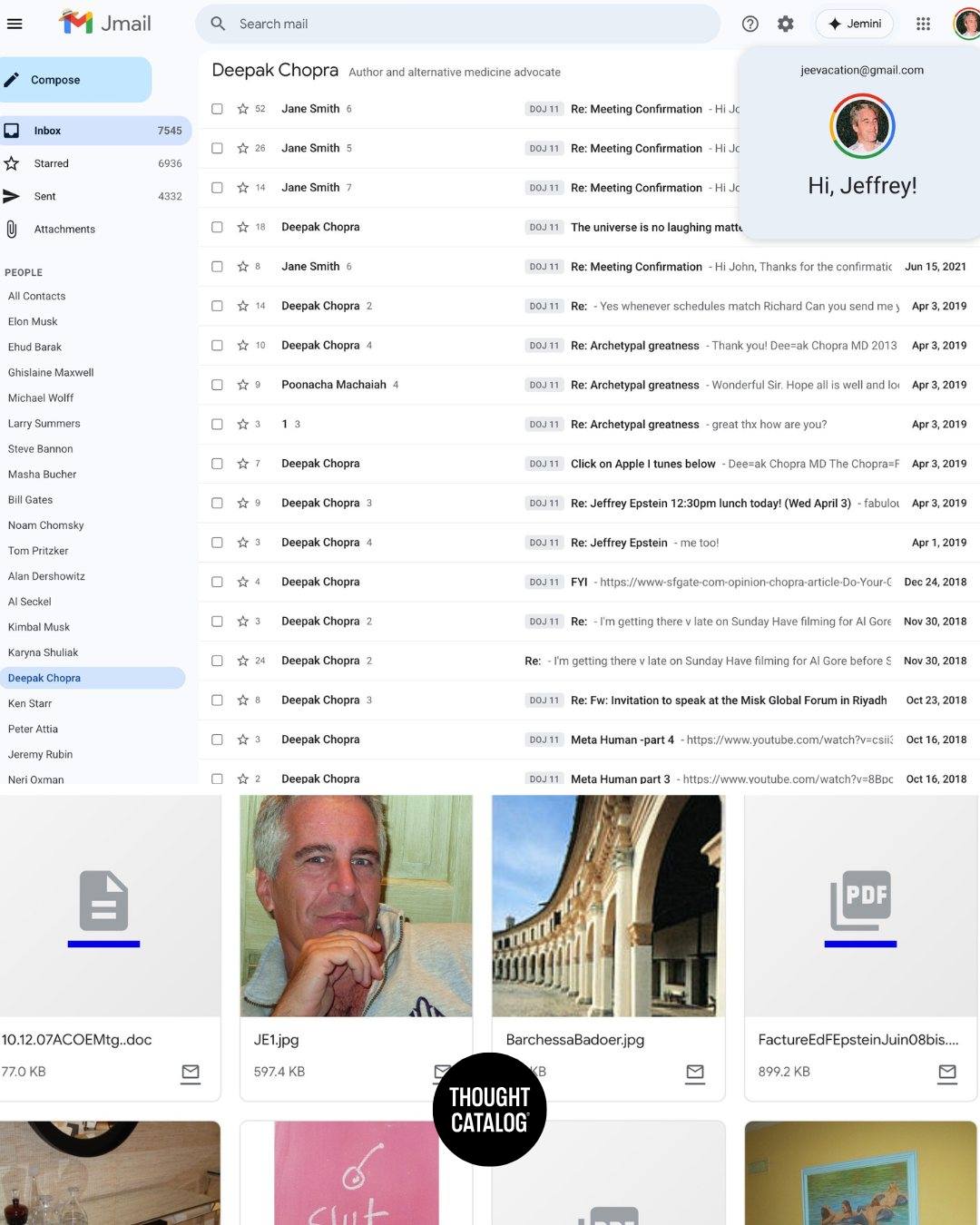Open 'Re: Archetypal greatness - Thank you!' email
Image resolution: width=980 pixels, height=1225 pixels.
589,346
